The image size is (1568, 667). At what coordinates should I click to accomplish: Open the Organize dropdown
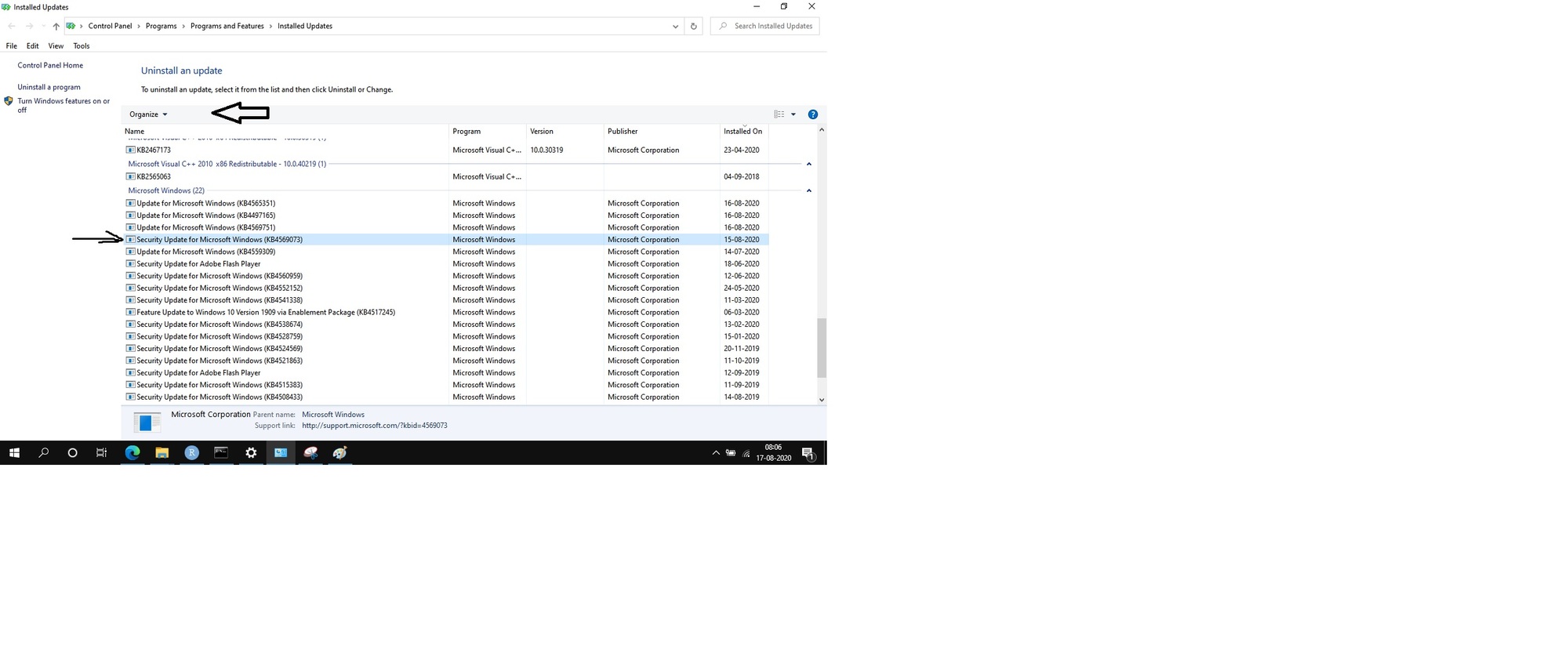click(x=148, y=114)
